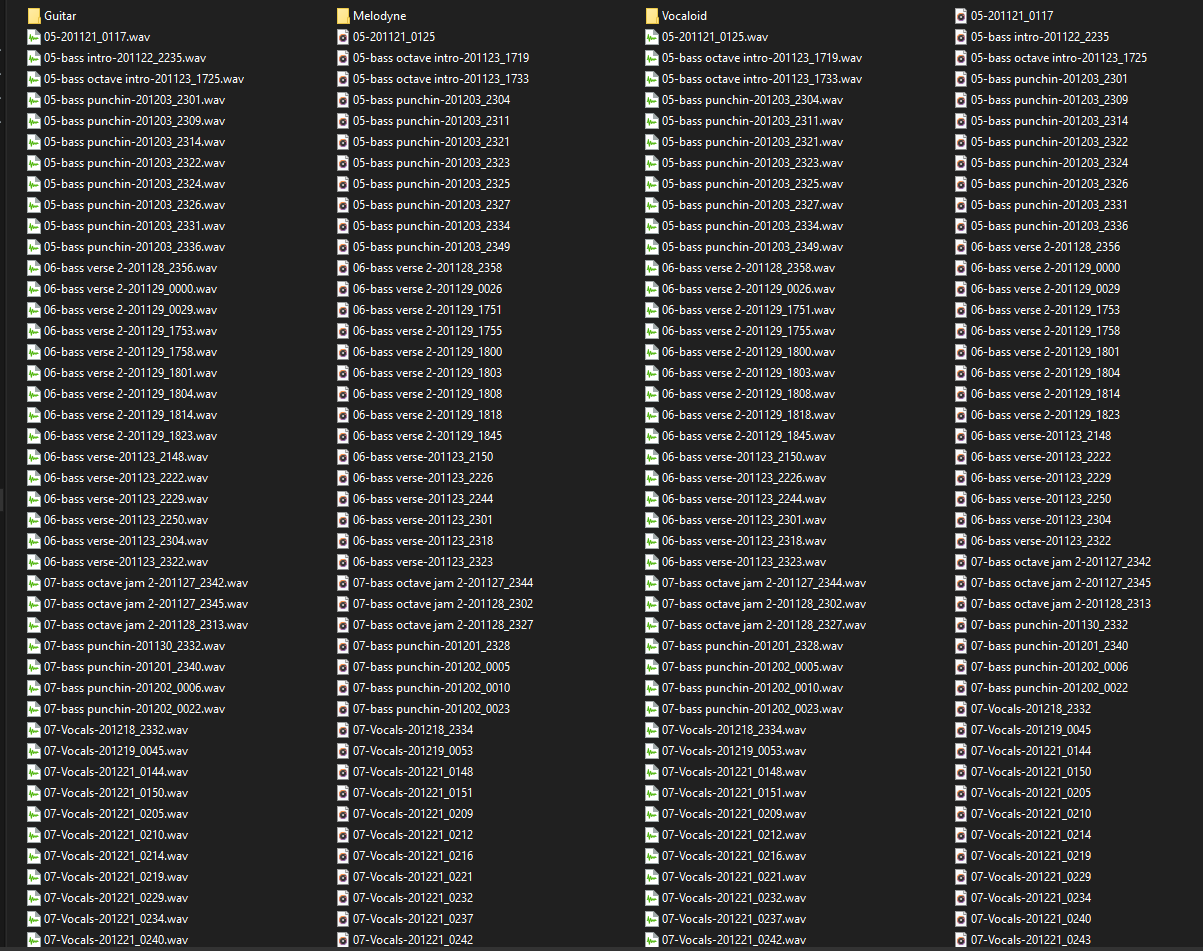
Task: Click the audio icon of 05-bass intro-201122_2235.wav
Action: click(34, 58)
